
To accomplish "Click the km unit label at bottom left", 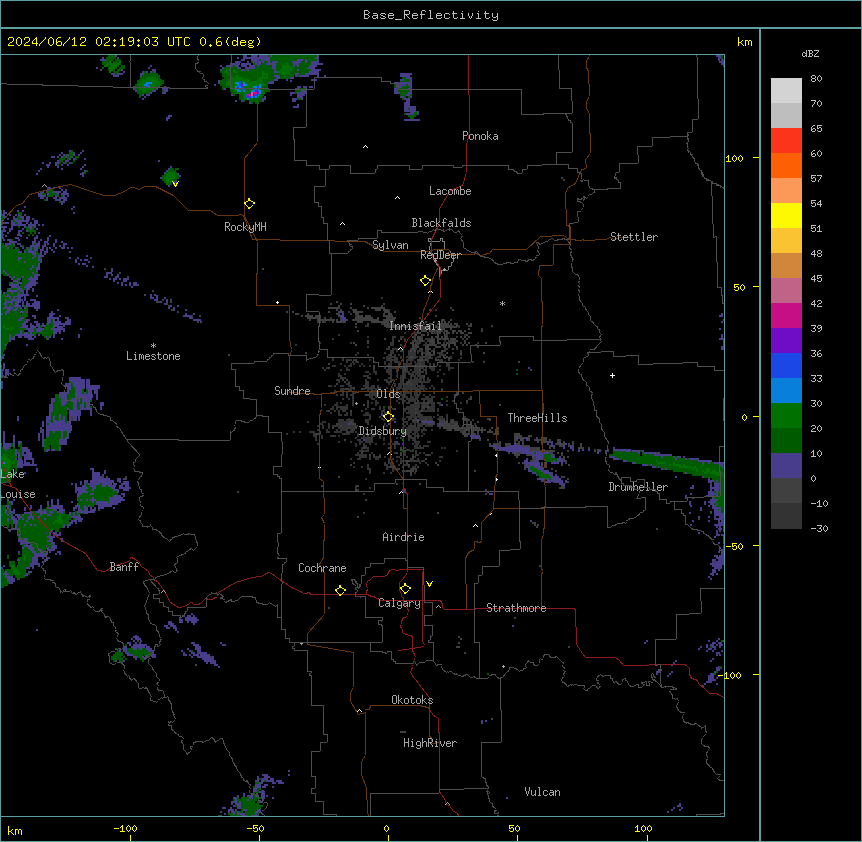I will 15,830.
